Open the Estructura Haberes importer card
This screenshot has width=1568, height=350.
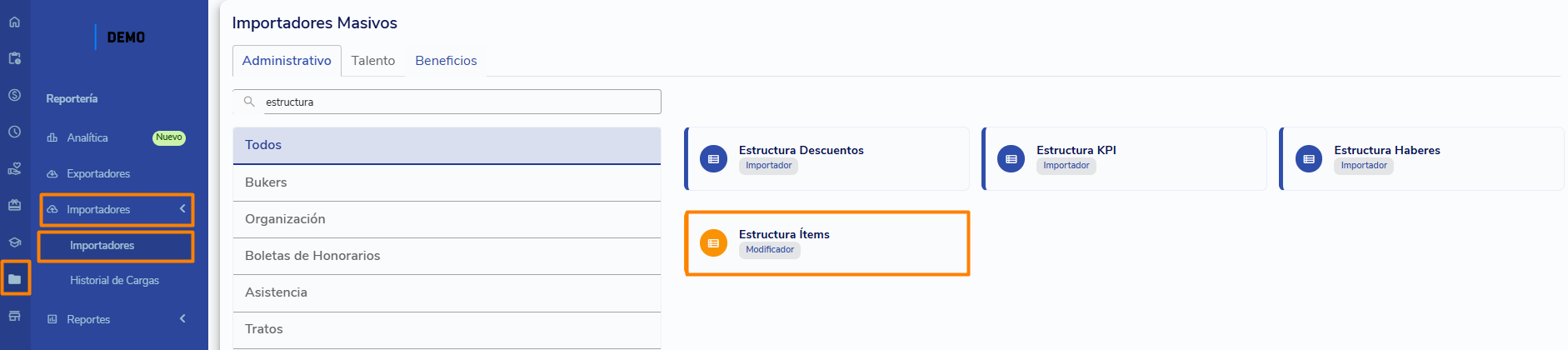[1421, 158]
